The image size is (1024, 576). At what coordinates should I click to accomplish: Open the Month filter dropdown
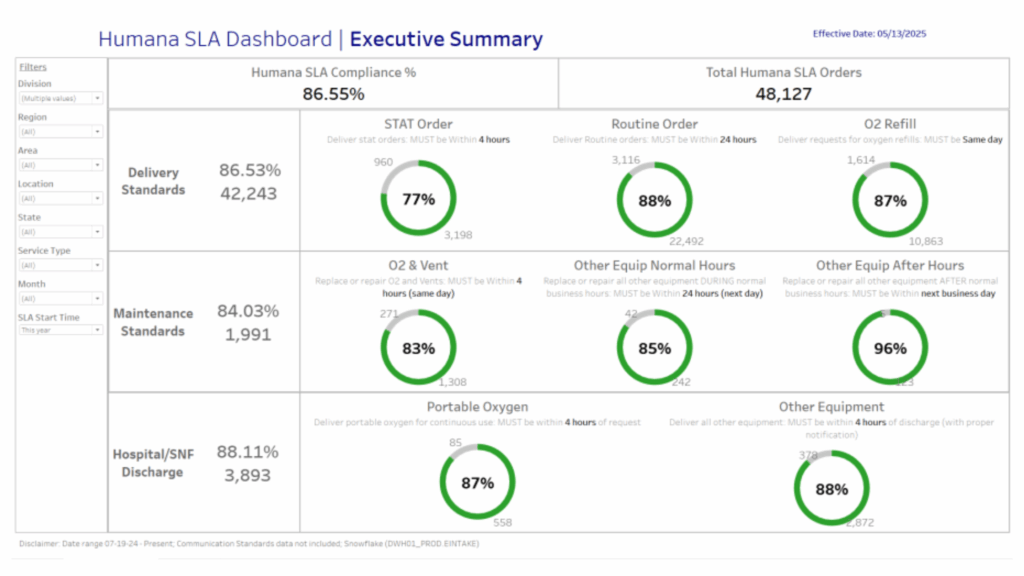[61, 298]
